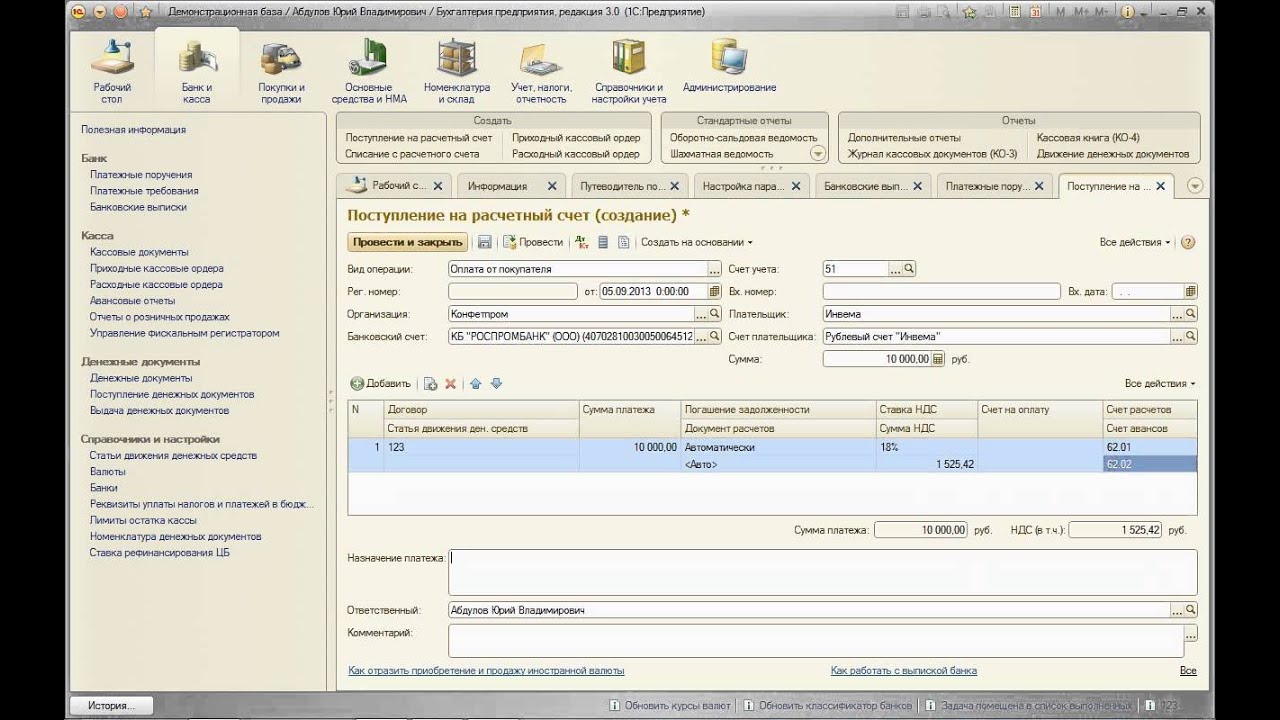Open Счет плательщика selection button

(1177, 337)
